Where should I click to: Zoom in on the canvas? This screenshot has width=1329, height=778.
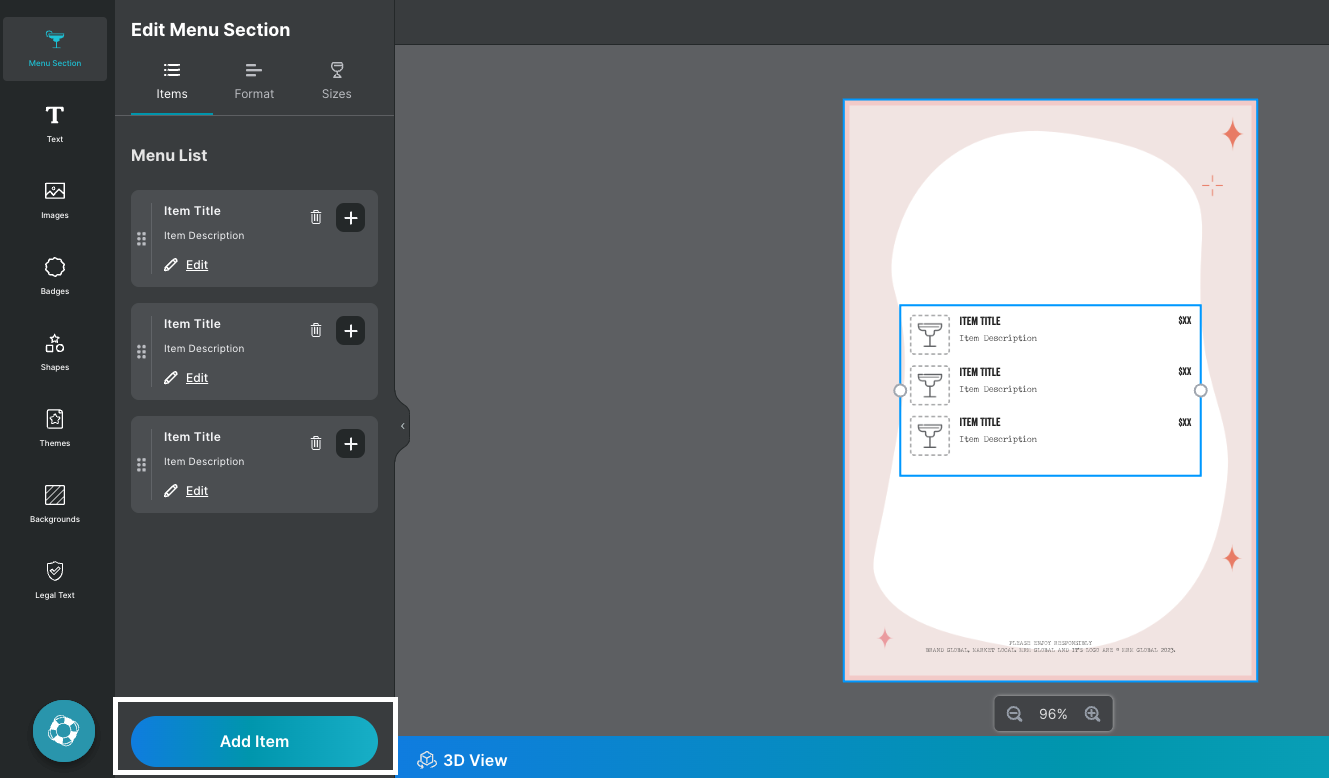click(1092, 714)
